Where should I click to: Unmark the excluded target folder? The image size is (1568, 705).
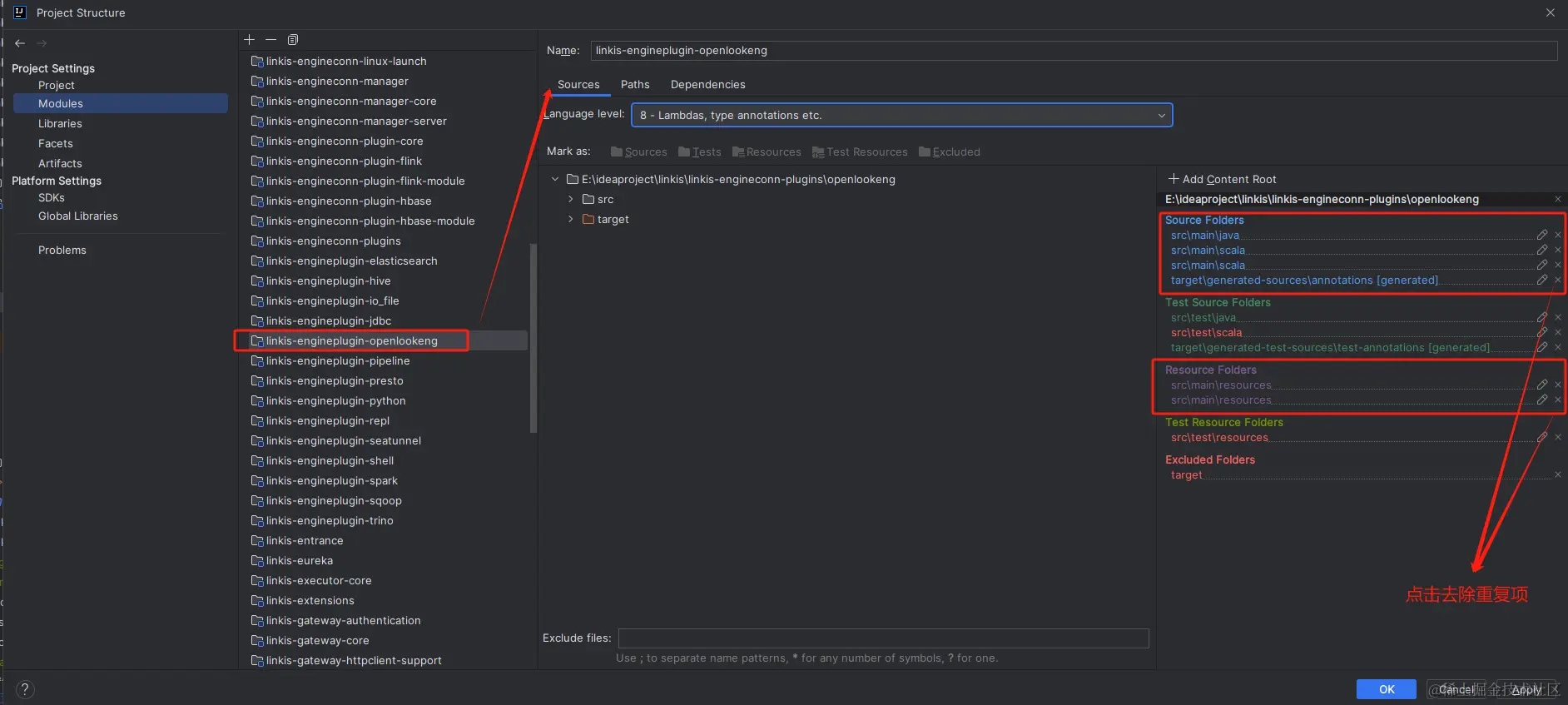click(1558, 474)
